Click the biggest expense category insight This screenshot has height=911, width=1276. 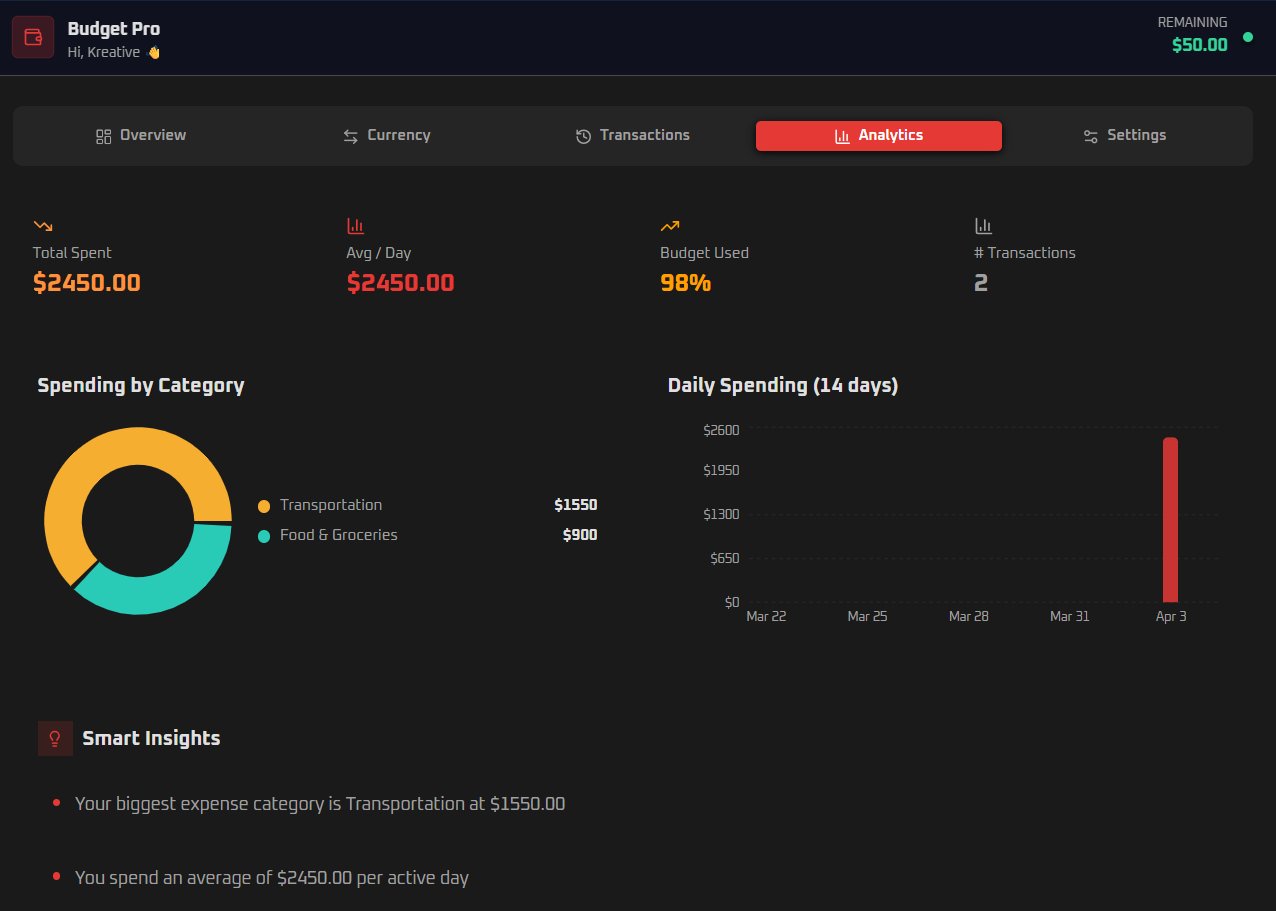[320, 804]
